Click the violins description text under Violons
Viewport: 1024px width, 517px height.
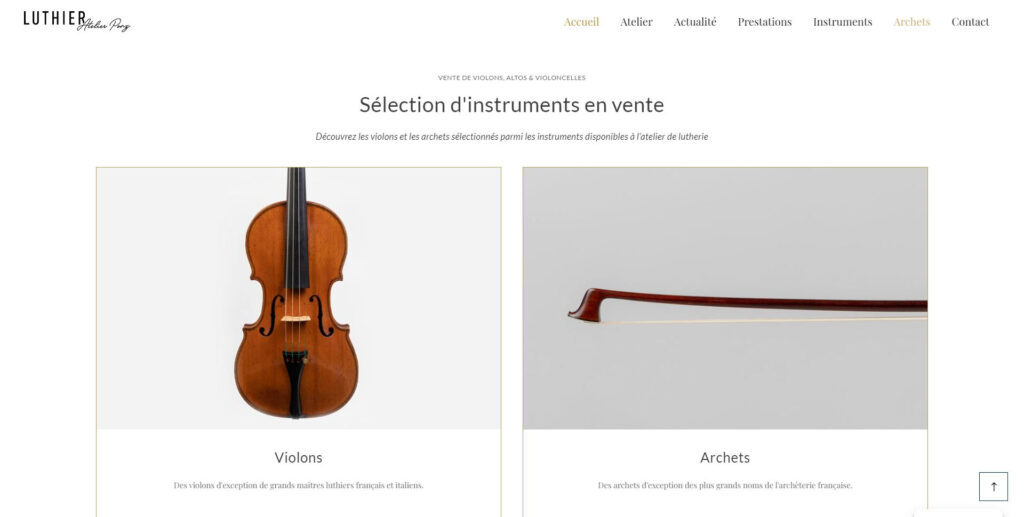(x=298, y=485)
